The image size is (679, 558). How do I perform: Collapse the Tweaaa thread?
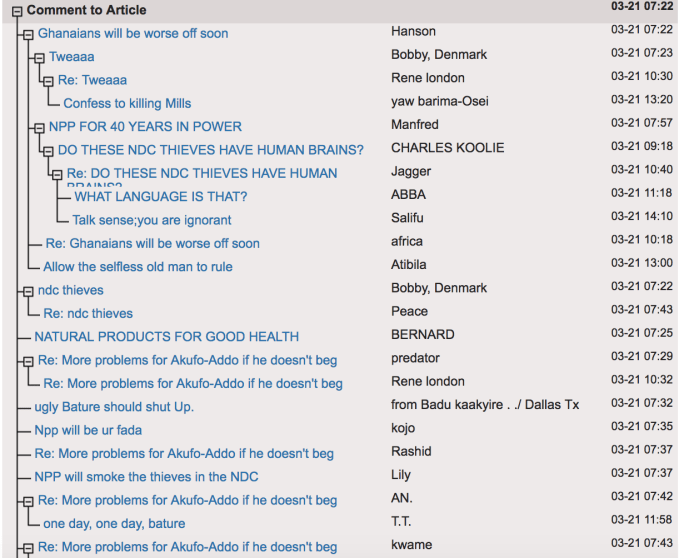click(39, 57)
